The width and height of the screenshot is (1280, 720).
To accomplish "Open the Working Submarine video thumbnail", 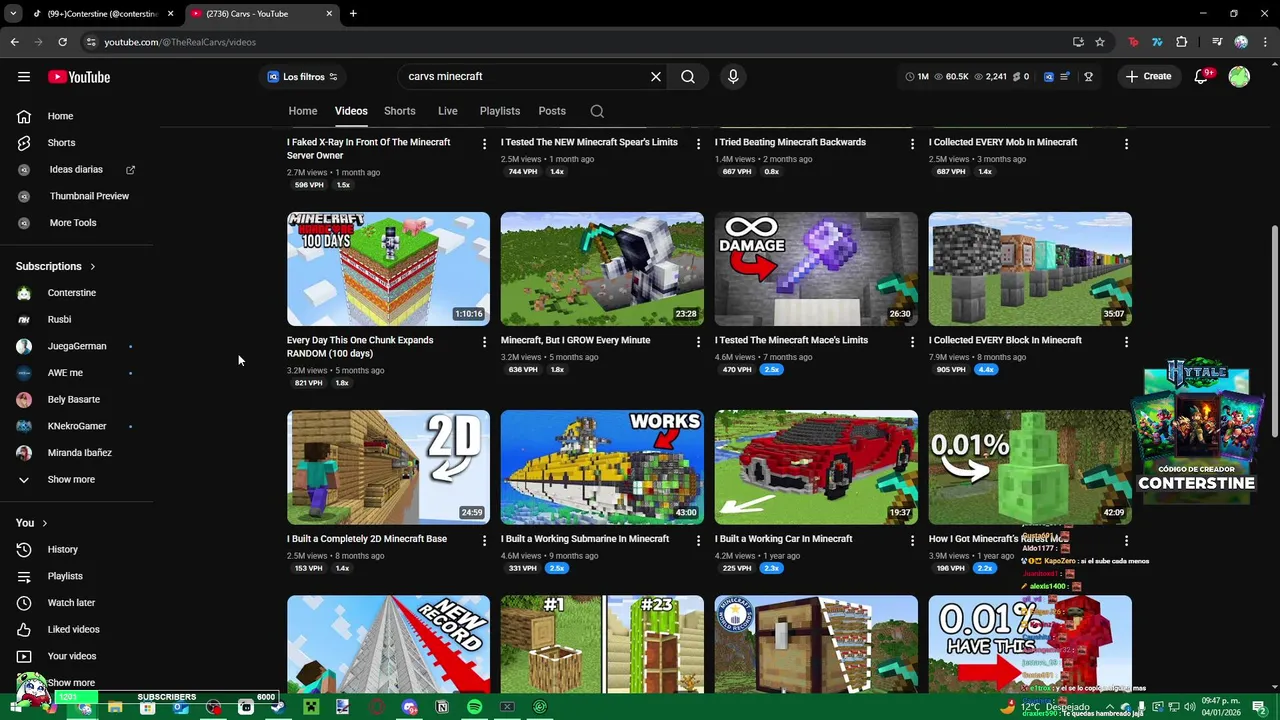I will (x=602, y=467).
